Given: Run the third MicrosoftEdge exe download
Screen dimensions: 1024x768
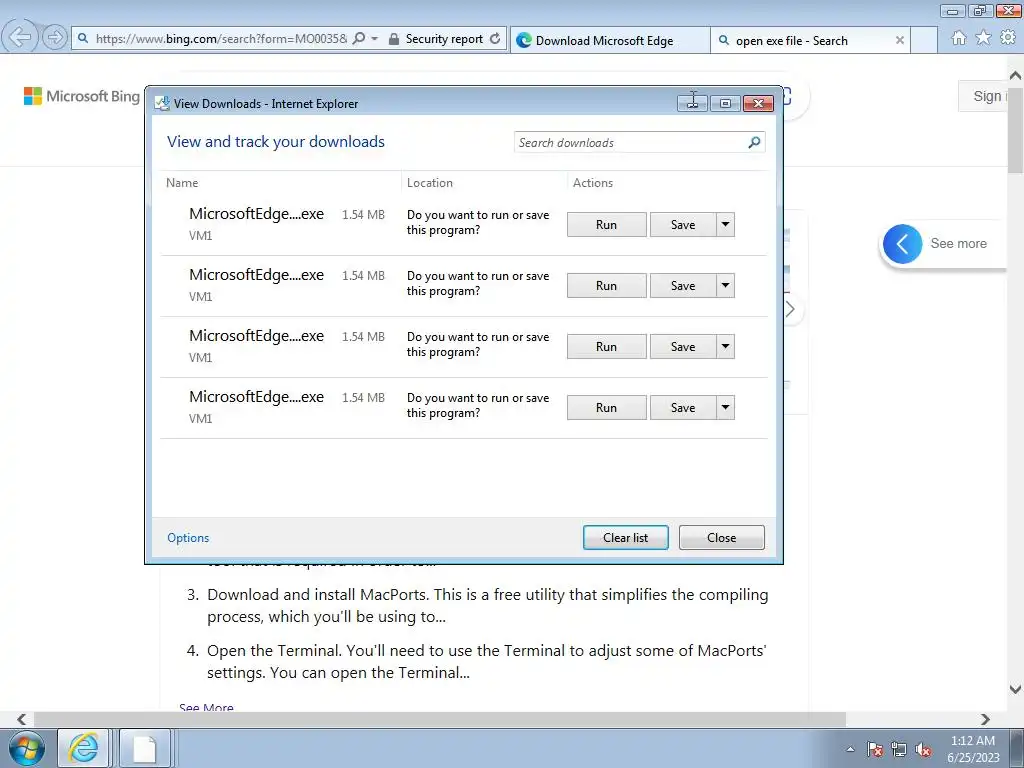Looking at the screenshot, I should (606, 347).
